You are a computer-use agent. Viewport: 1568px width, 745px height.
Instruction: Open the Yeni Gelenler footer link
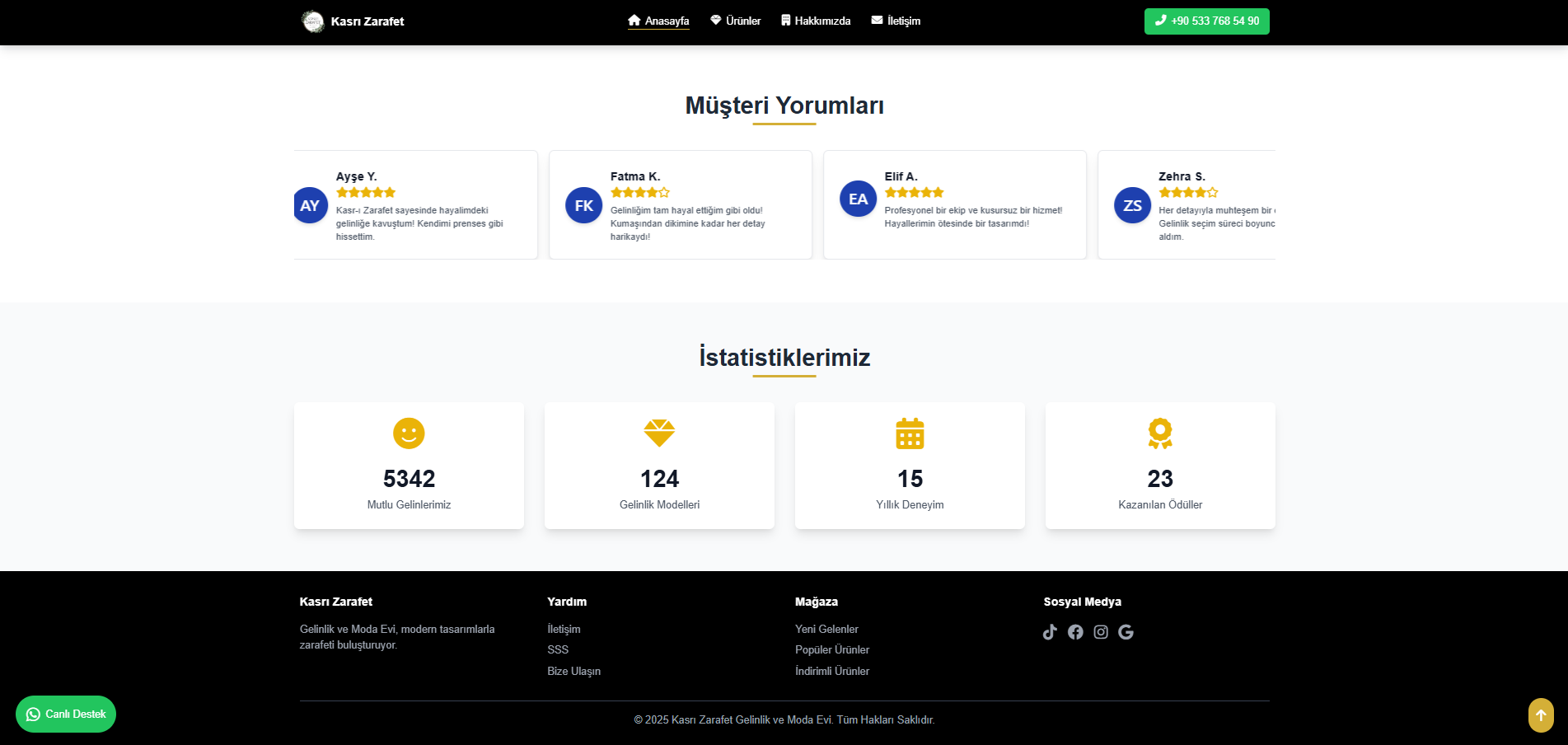(x=826, y=629)
